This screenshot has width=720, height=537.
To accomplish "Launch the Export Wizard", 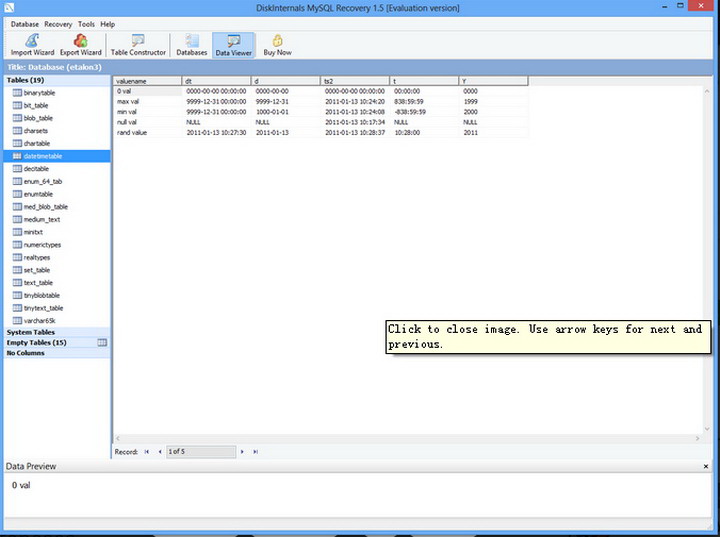I will [x=81, y=45].
